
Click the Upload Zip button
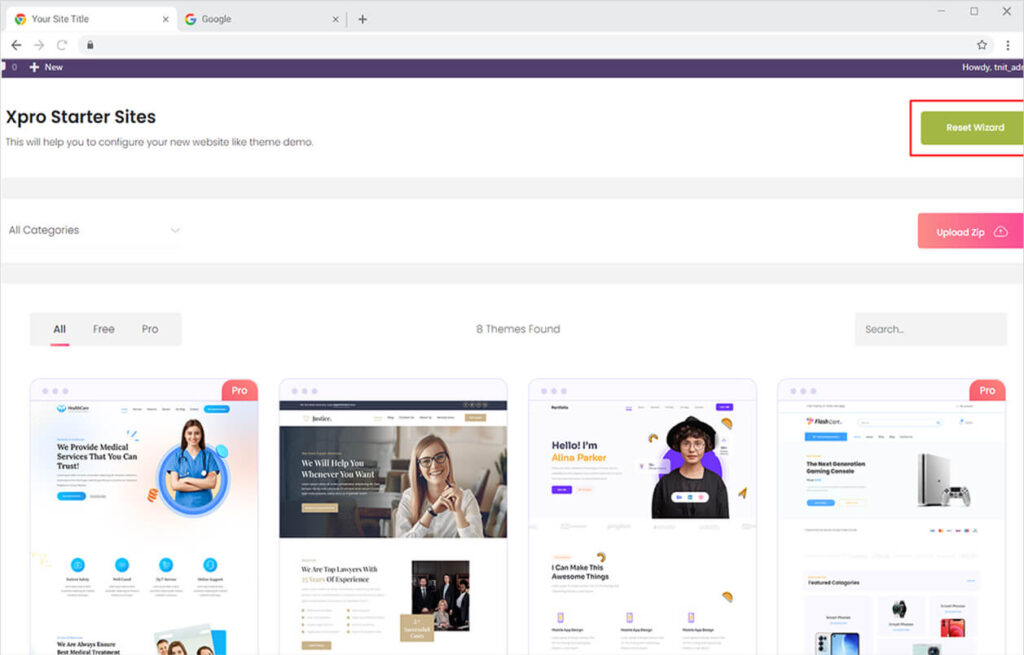971,232
